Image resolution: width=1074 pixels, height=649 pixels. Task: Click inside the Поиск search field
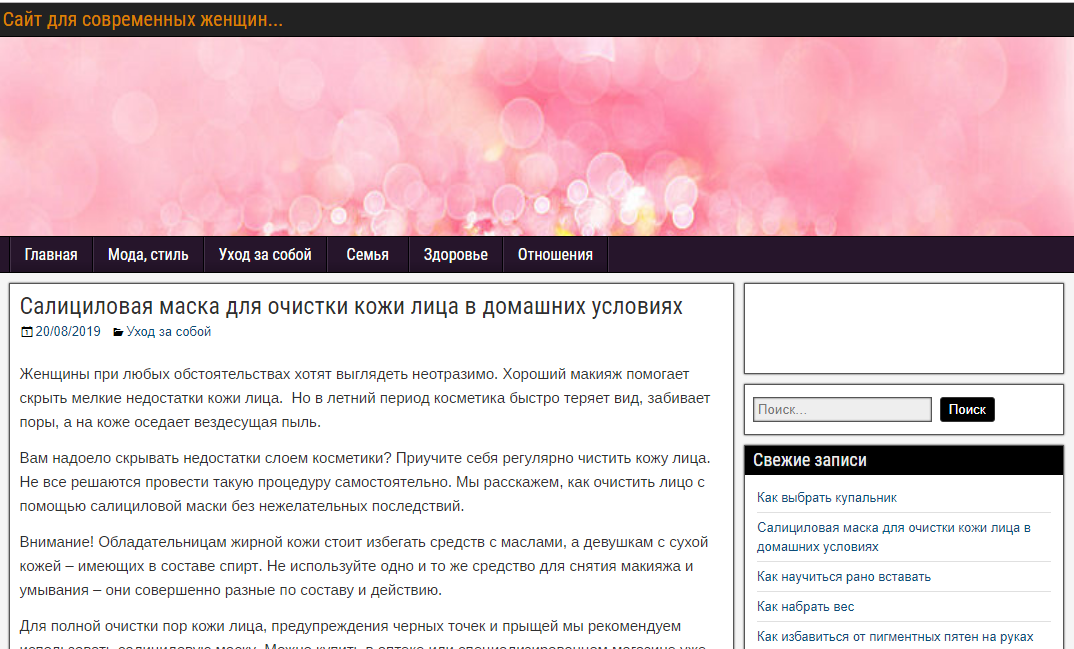click(842, 409)
